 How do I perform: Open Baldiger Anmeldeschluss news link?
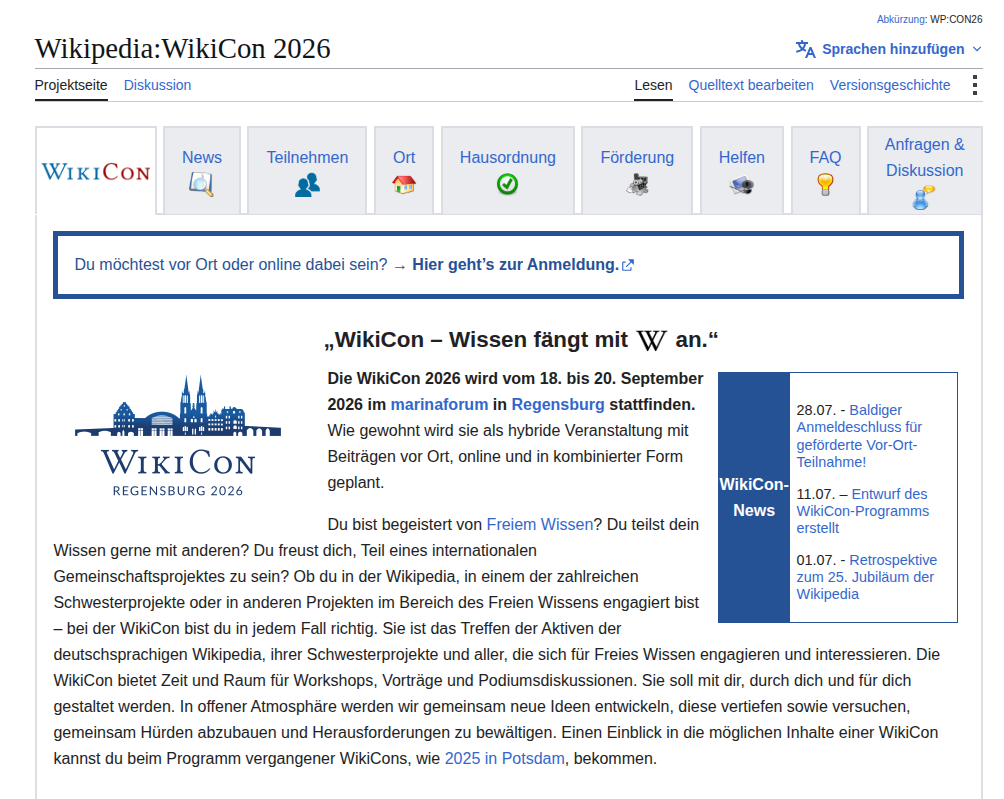(x=859, y=436)
